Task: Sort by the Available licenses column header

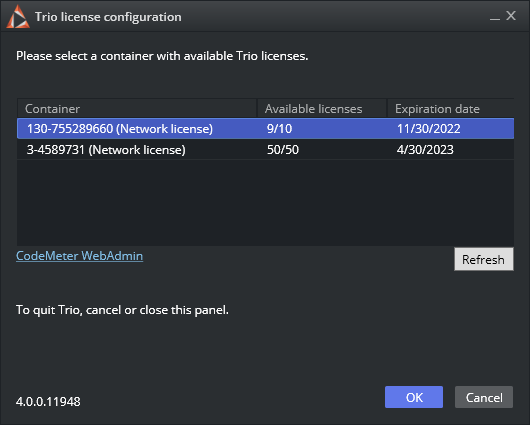Action: coord(322,109)
